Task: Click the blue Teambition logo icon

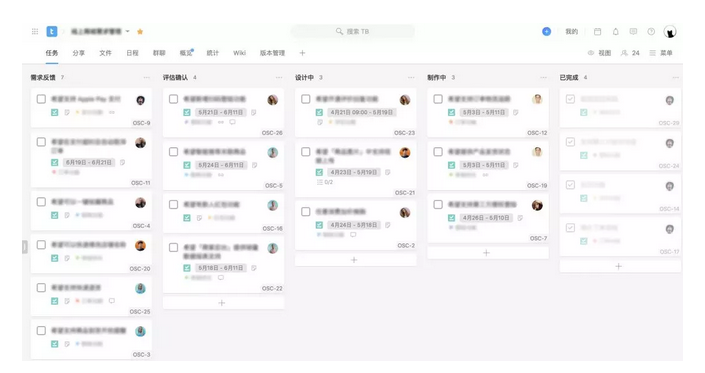Action: [52, 31]
